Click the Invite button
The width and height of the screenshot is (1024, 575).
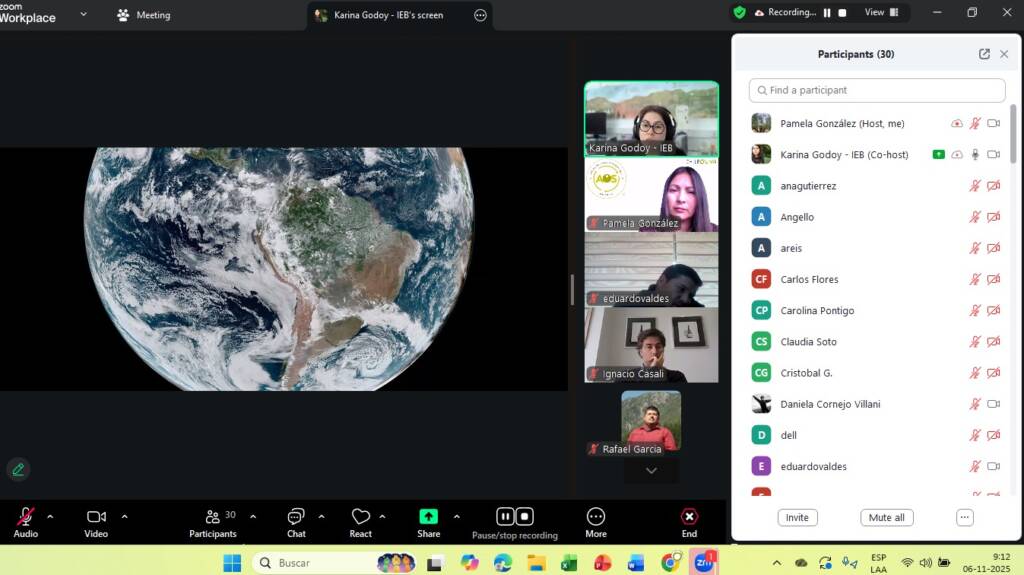pos(797,517)
